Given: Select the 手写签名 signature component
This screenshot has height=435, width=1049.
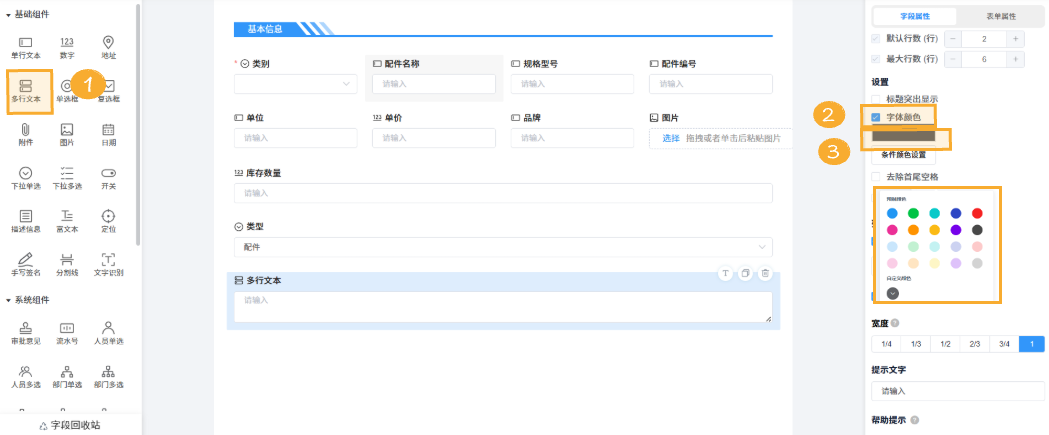Looking at the screenshot, I should coord(26,264).
